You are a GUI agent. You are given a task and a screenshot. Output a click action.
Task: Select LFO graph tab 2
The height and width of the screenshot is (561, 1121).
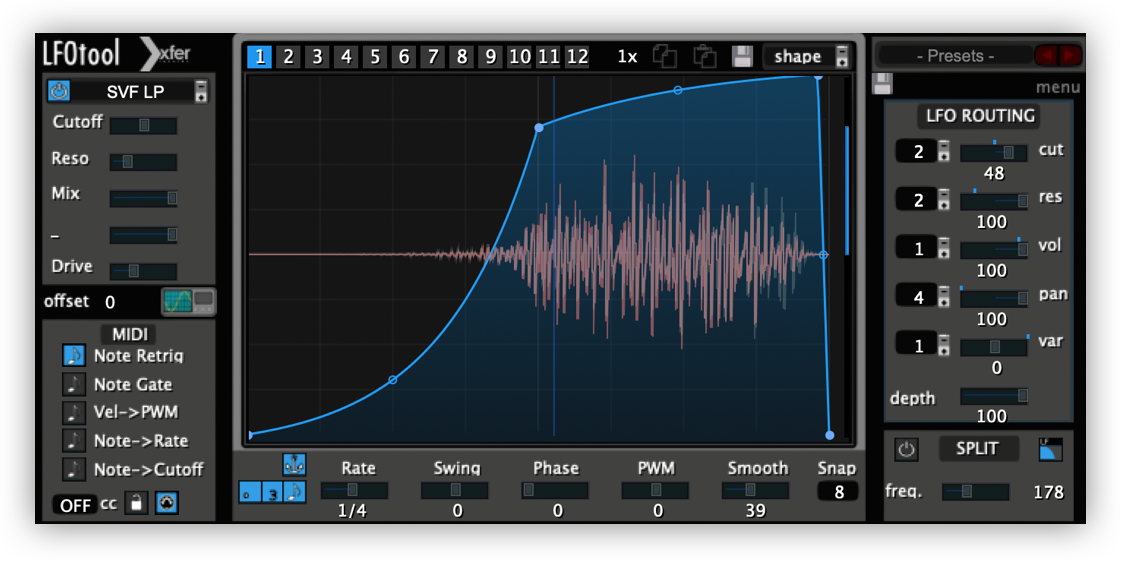(288, 56)
